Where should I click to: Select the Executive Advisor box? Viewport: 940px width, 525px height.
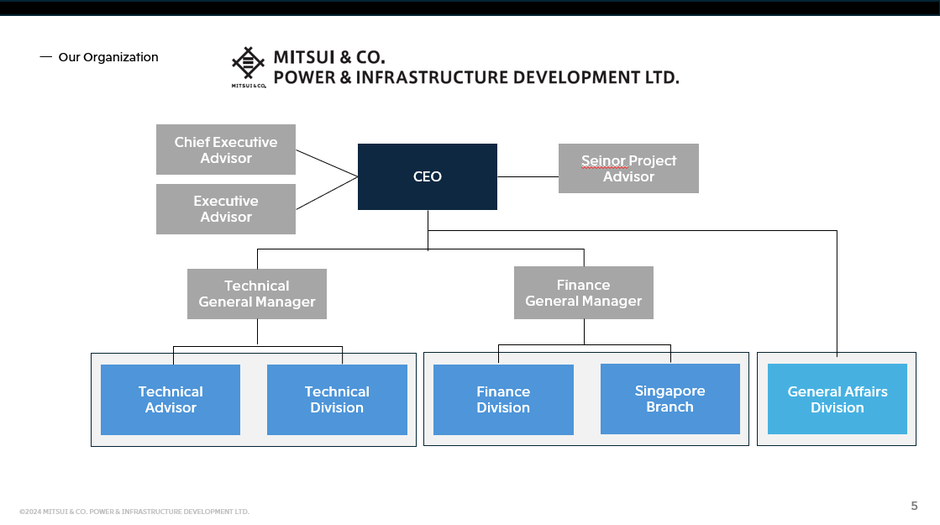coord(226,209)
